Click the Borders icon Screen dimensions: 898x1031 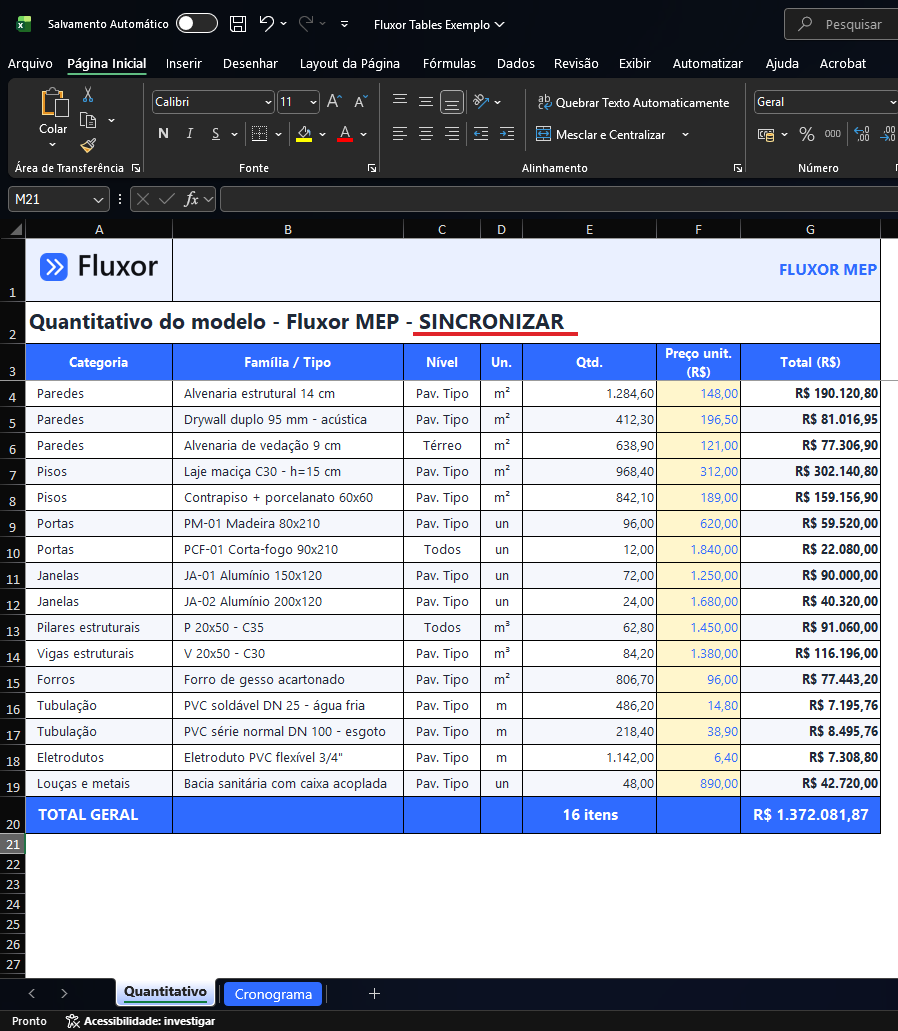click(x=260, y=134)
